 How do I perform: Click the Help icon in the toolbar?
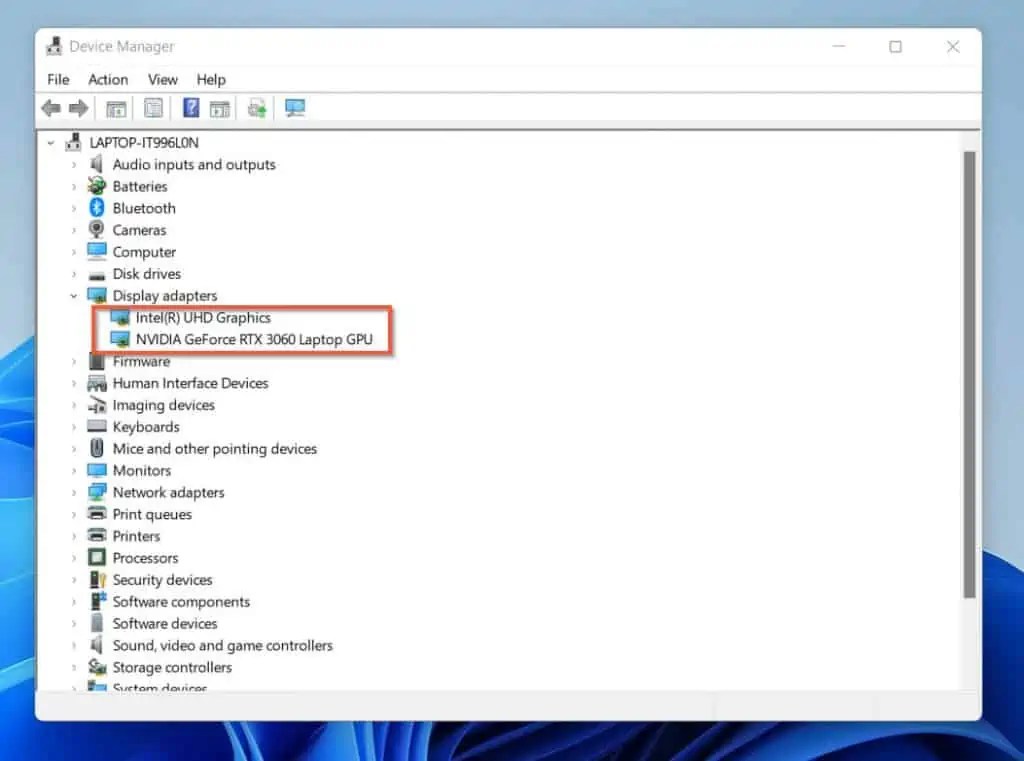pyautogui.click(x=190, y=107)
